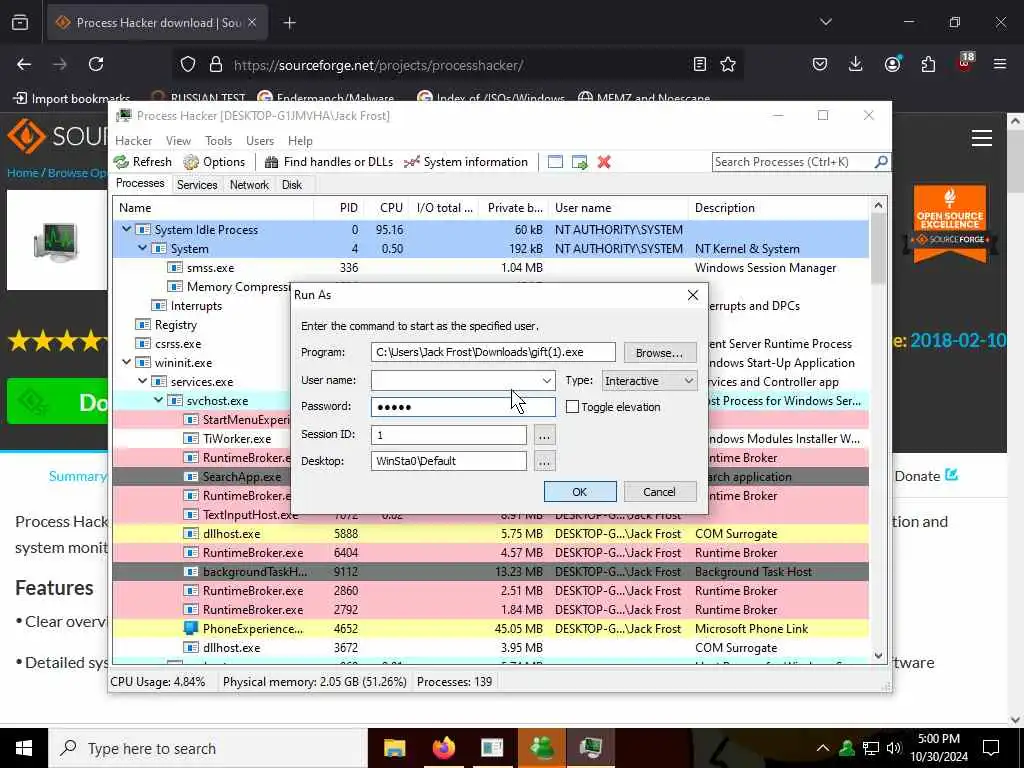Image resolution: width=1024 pixels, height=768 pixels.
Task: Open the Firefox account icon
Action: tap(893, 63)
